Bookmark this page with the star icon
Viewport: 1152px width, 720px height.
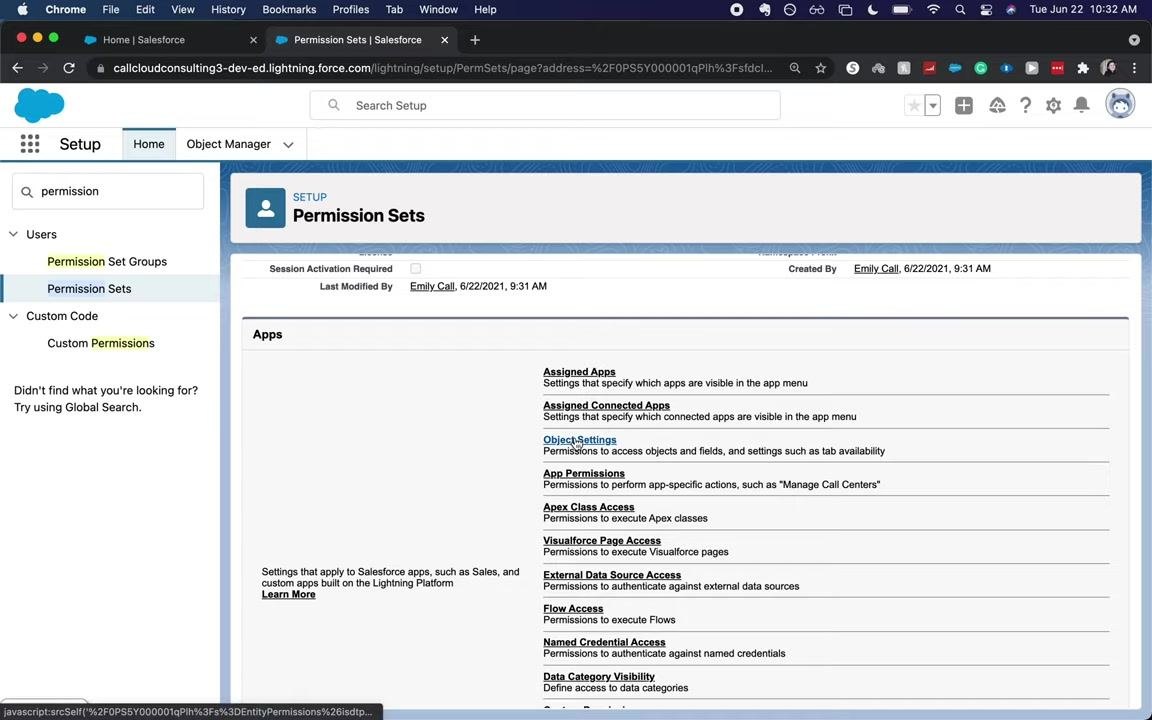821,68
